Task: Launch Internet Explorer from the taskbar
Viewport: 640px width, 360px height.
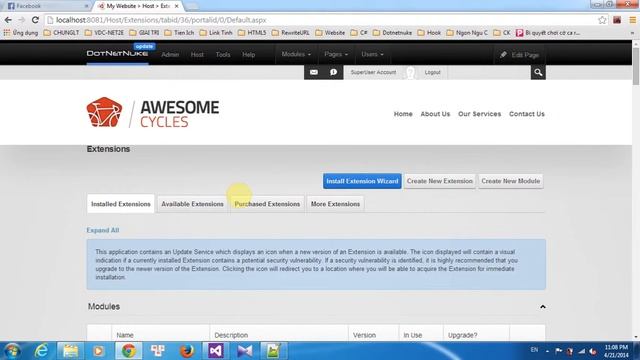Action: tap(41, 351)
